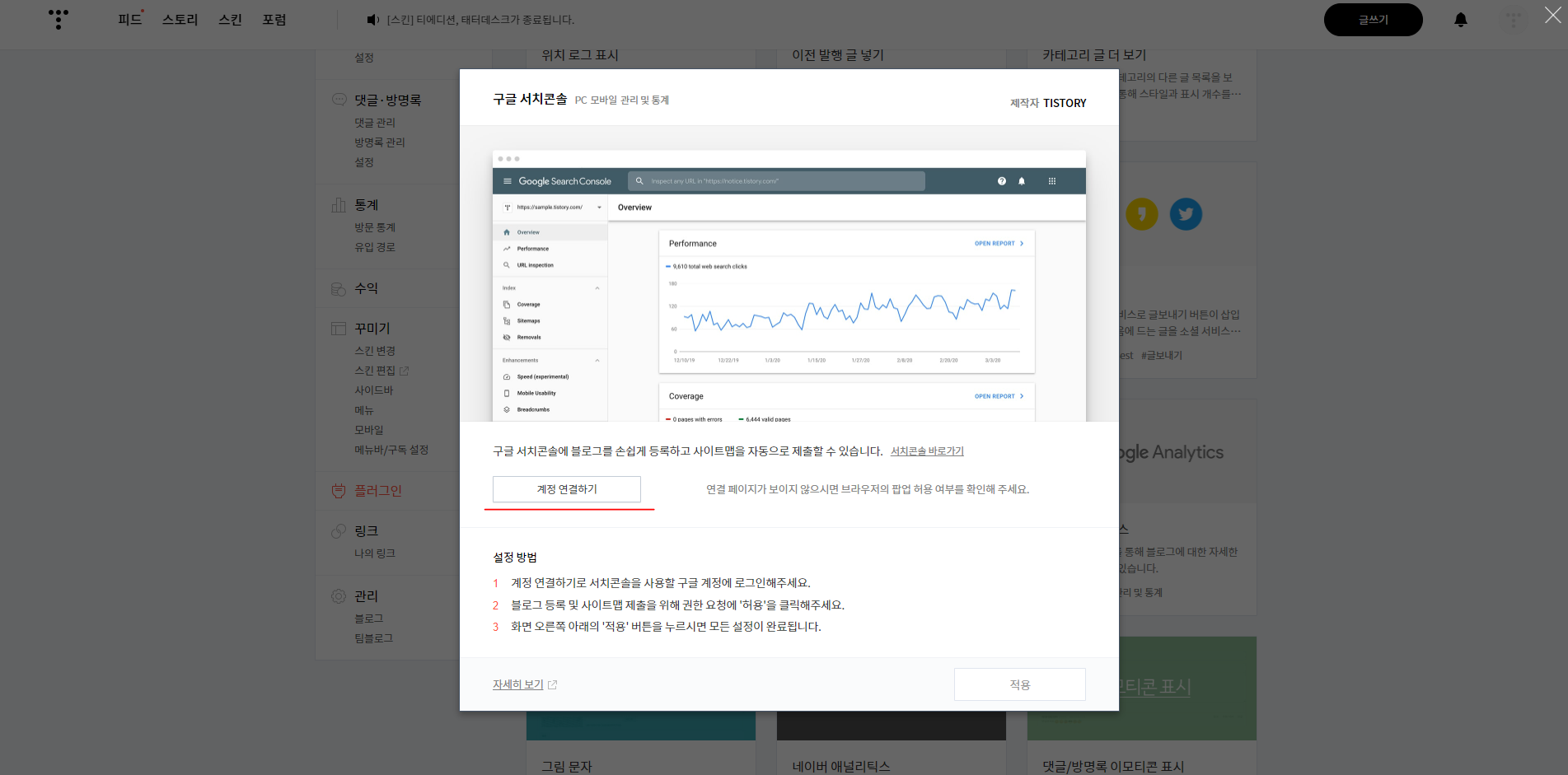Open the 스토리 menu

click(180, 20)
